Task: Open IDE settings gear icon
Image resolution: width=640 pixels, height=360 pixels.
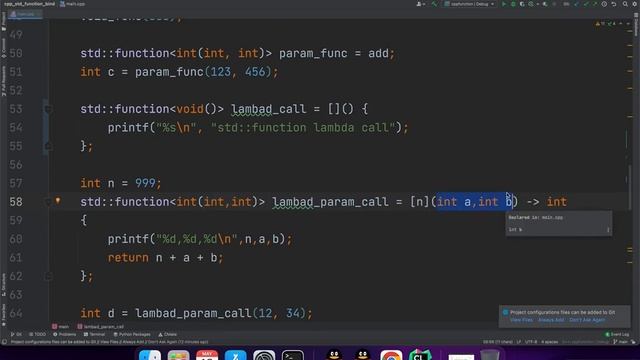Action: (x=635, y=4)
